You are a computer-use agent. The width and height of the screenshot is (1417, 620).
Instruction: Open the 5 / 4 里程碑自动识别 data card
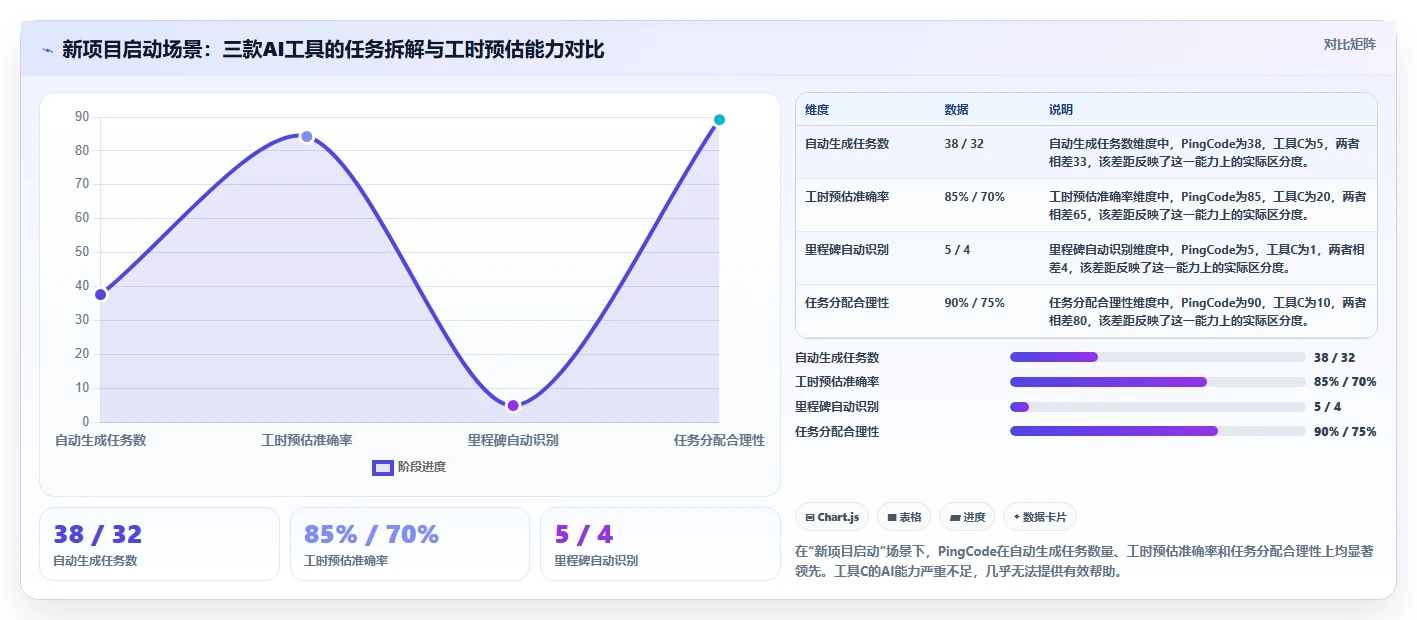pos(660,544)
